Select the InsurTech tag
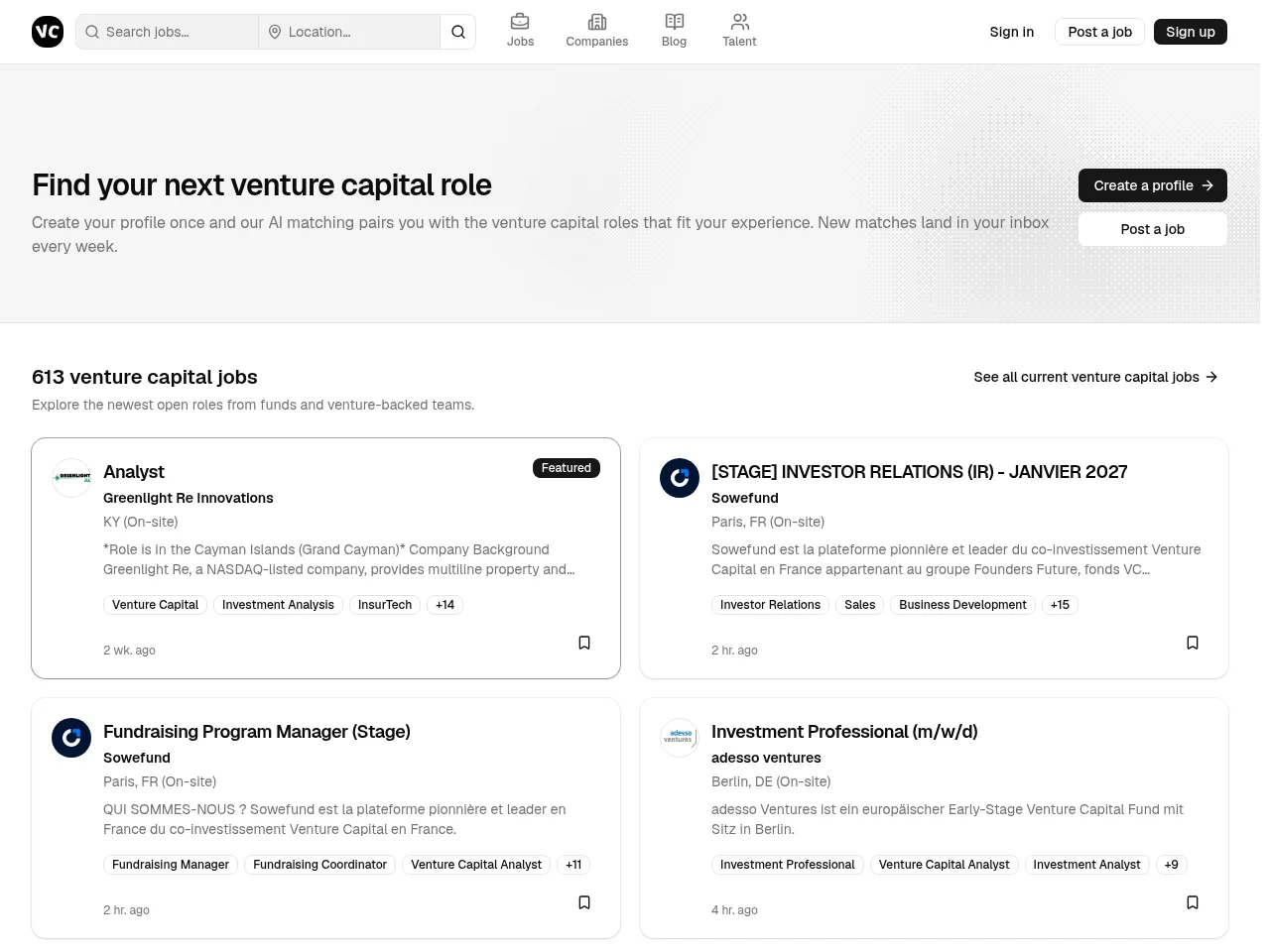1270x952 pixels. point(385,605)
